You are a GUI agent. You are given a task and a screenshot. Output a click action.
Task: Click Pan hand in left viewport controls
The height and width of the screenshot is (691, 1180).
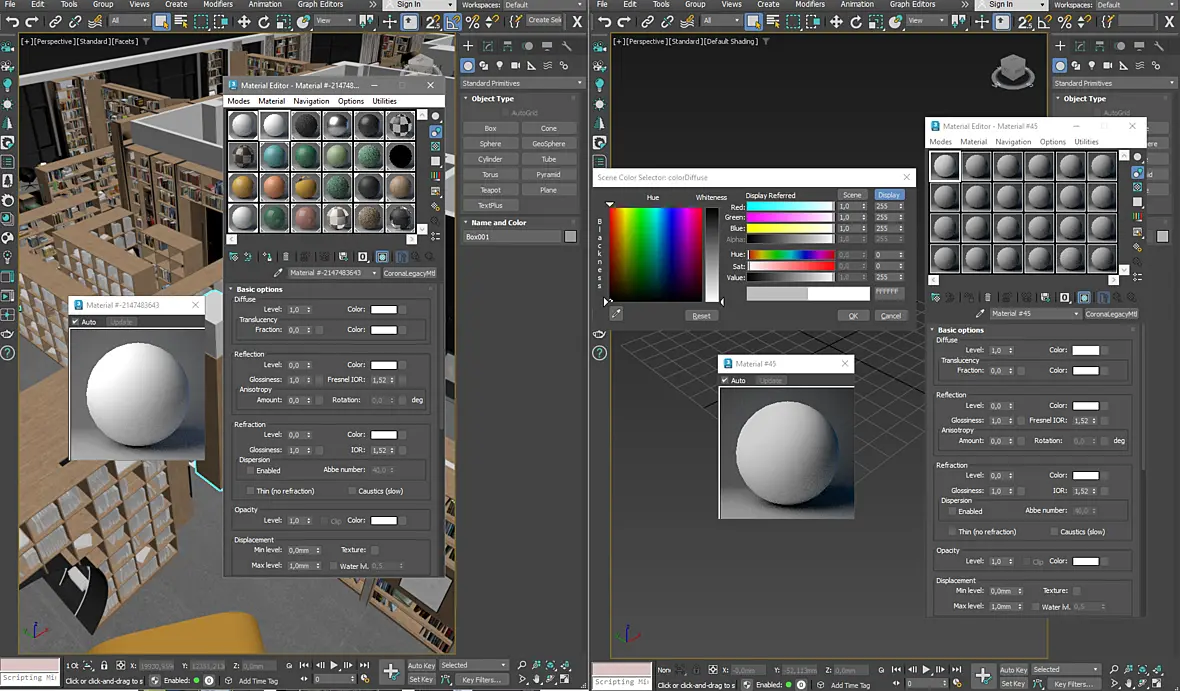pos(537,679)
